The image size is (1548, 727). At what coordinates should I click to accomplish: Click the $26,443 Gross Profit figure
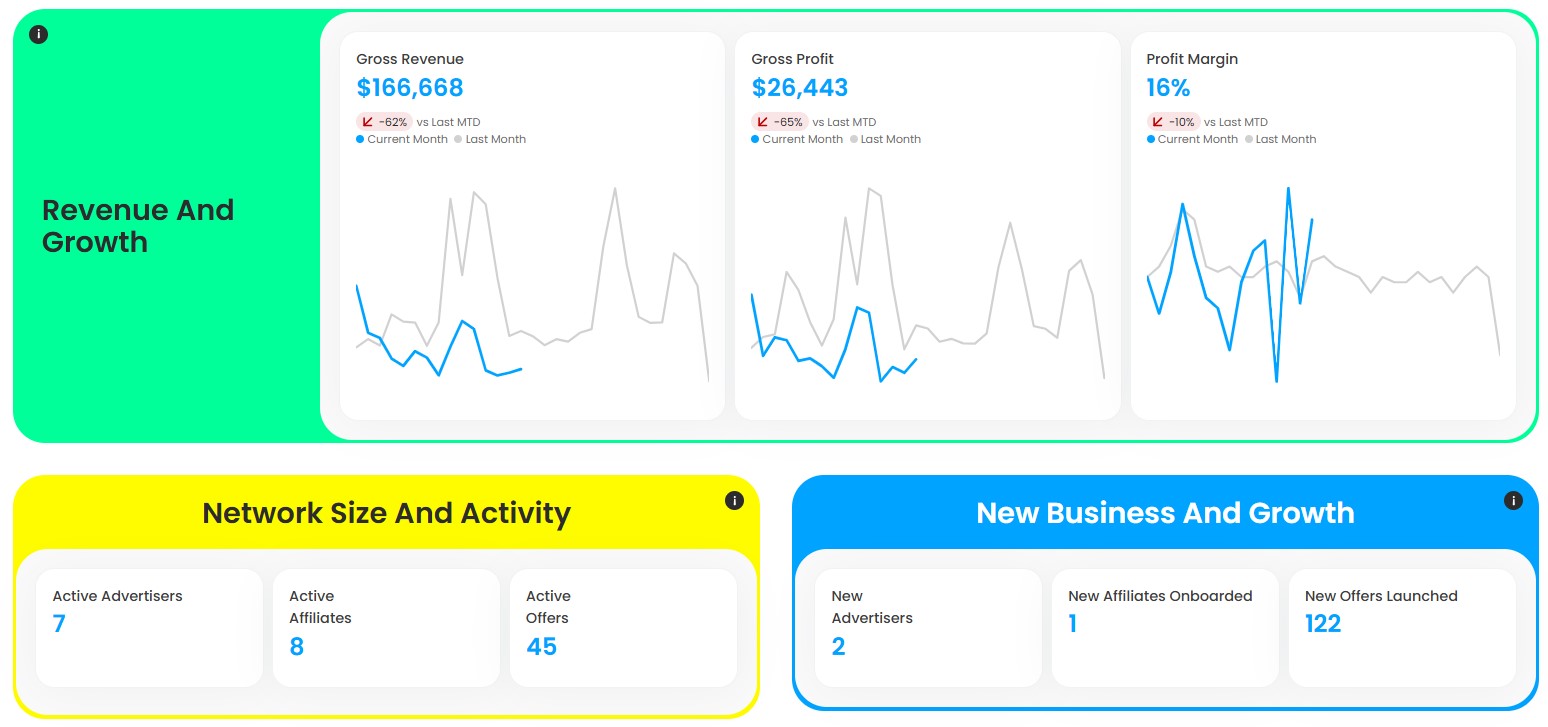click(x=799, y=88)
